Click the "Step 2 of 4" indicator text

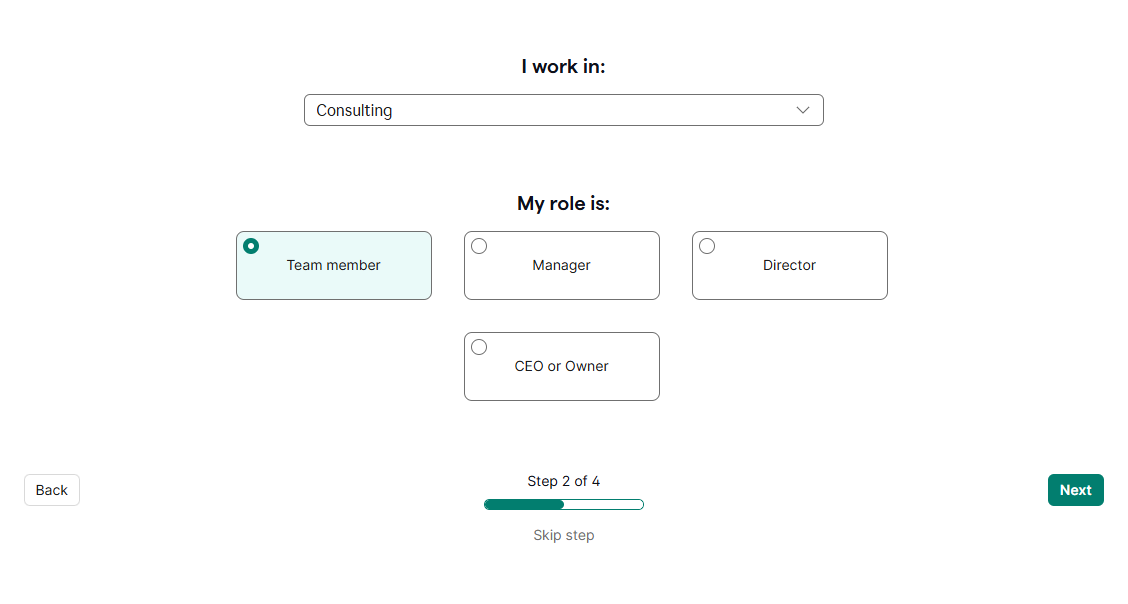(564, 481)
